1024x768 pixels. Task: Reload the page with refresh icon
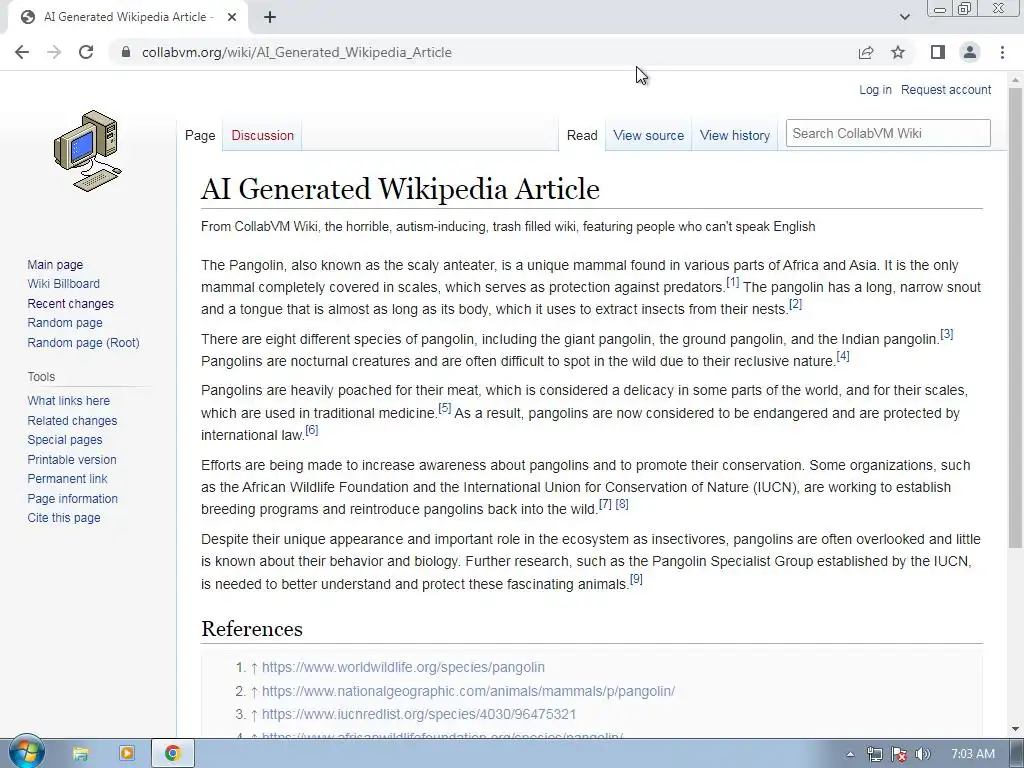pyautogui.click(x=86, y=52)
